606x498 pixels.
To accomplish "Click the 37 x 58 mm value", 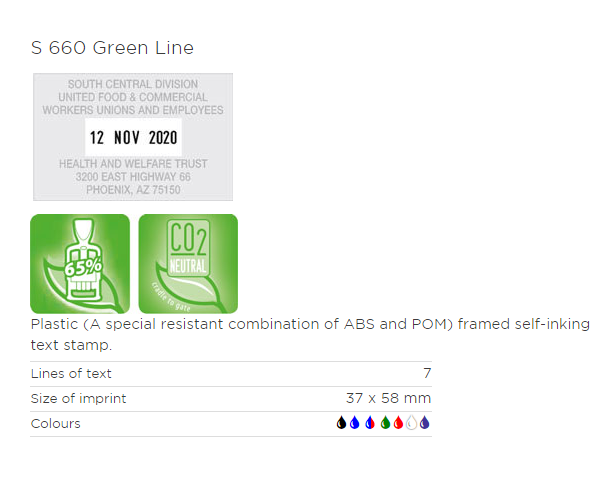I will point(388,398).
